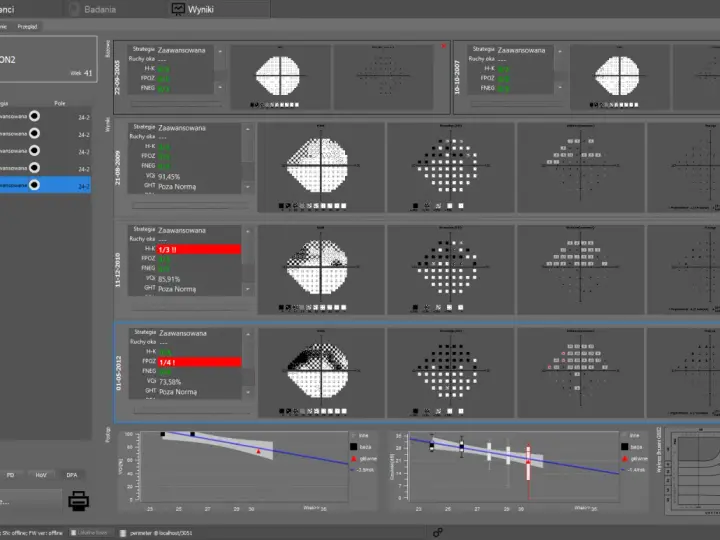Open grayscale field map of 01-05-2012 exam
Image resolution: width=720 pixels, height=540 pixels.
(321, 371)
